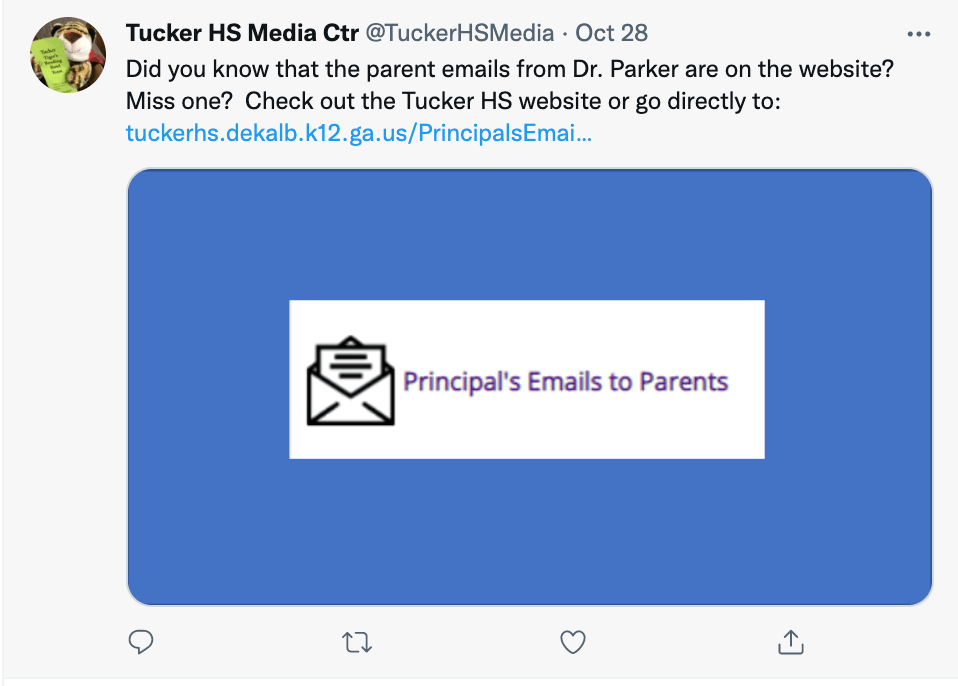Like the tweet with the heart

[x=572, y=642]
